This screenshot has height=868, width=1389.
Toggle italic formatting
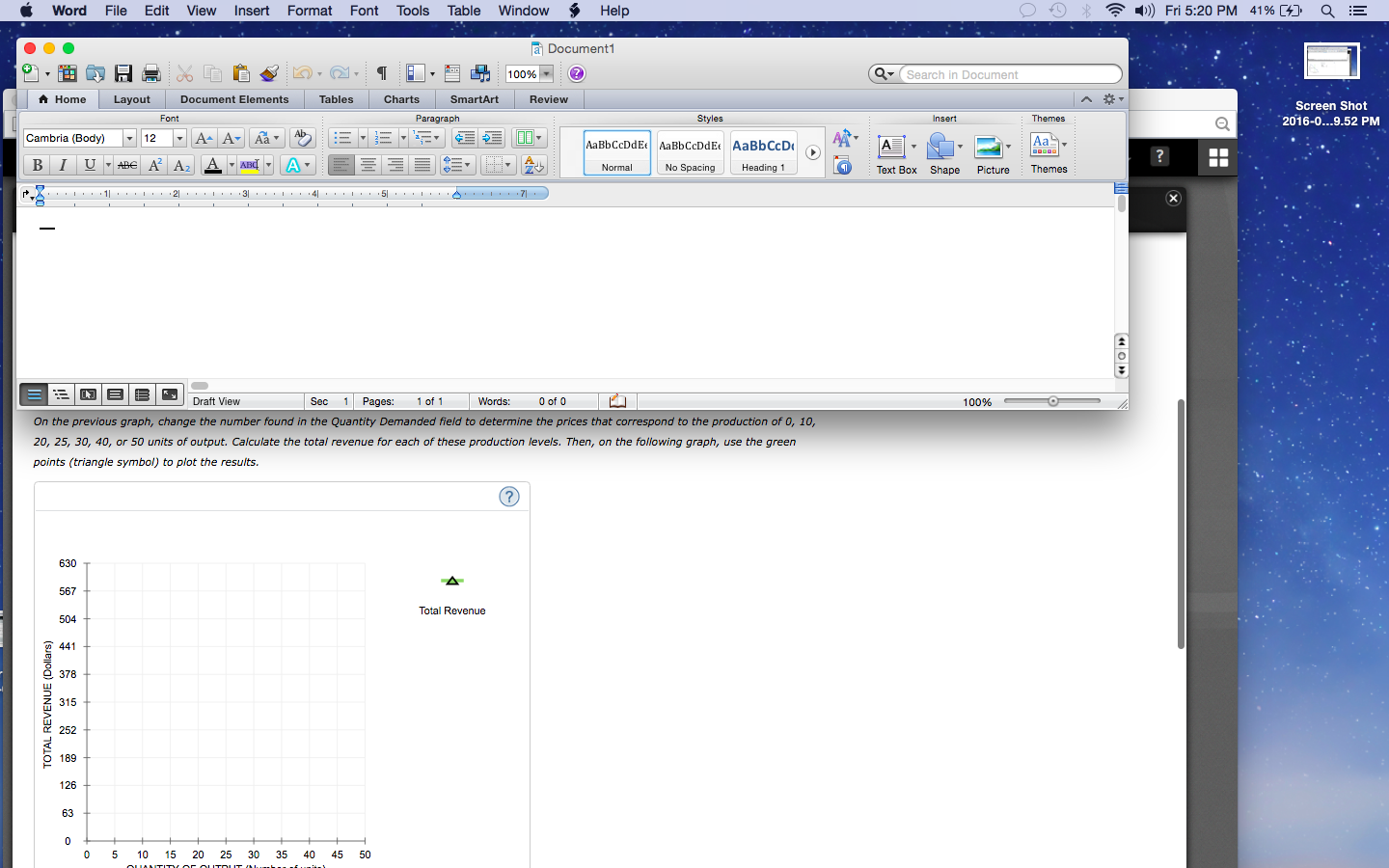pyautogui.click(x=62, y=165)
